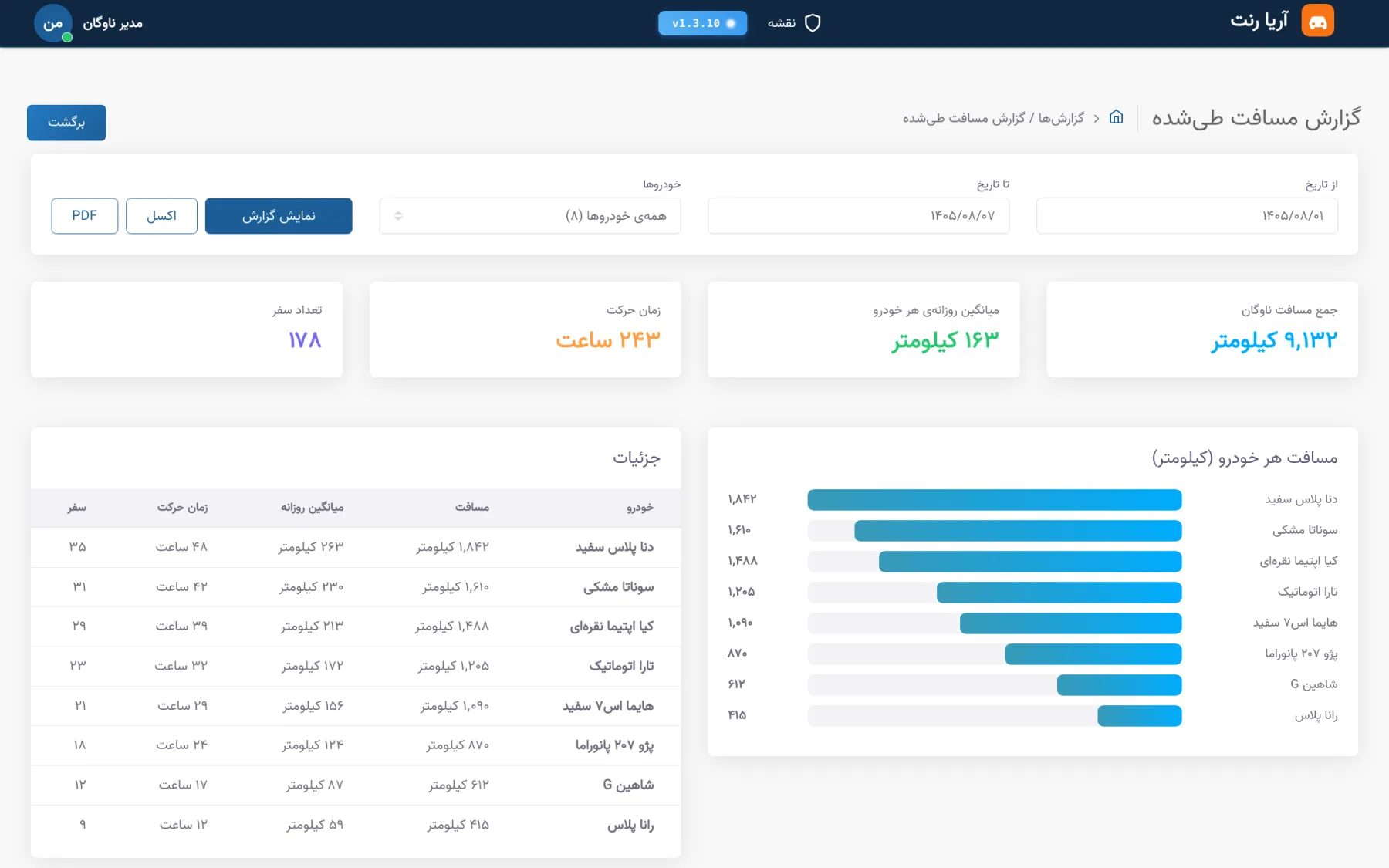This screenshot has height=868, width=1389.
Task: Click the گزارش‌ها breadcrumb link
Action: (1061, 118)
